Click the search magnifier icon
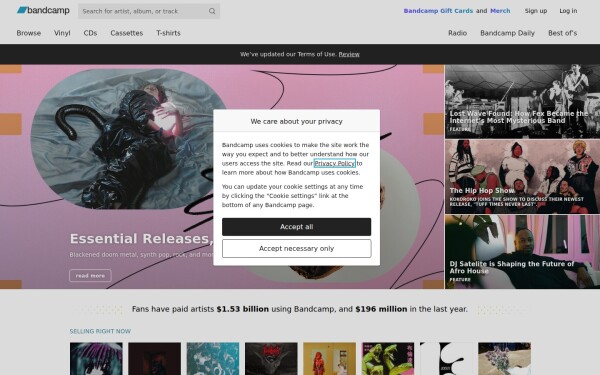Image resolution: width=600 pixels, height=375 pixels. tap(212, 11)
